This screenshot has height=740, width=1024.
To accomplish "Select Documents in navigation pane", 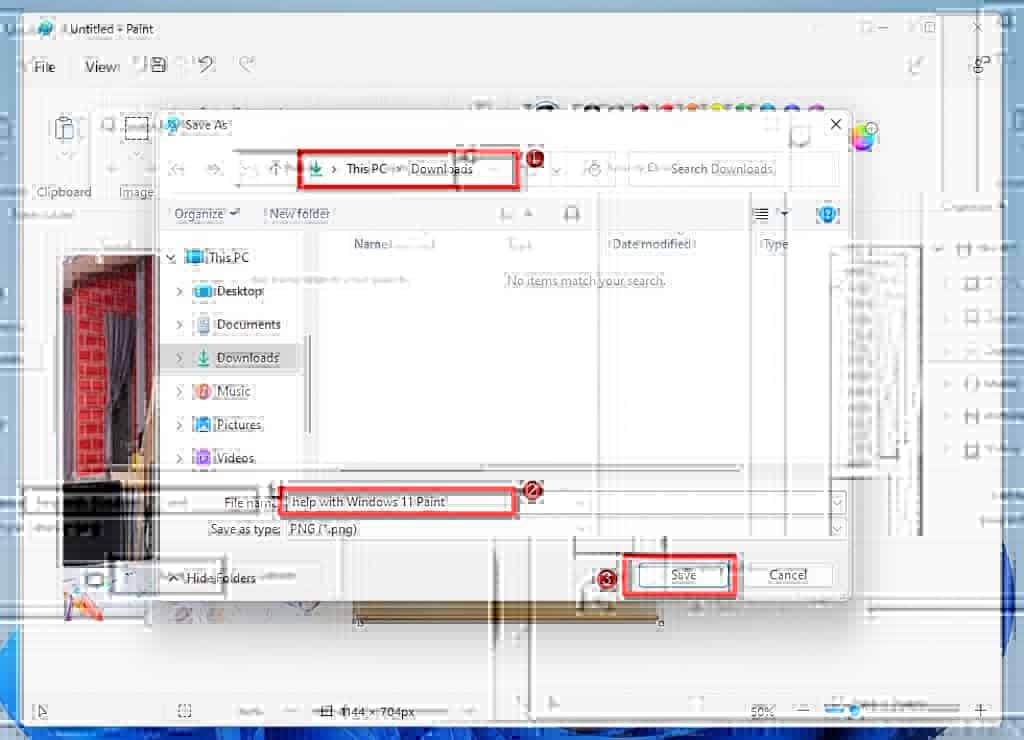I will tap(248, 325).
